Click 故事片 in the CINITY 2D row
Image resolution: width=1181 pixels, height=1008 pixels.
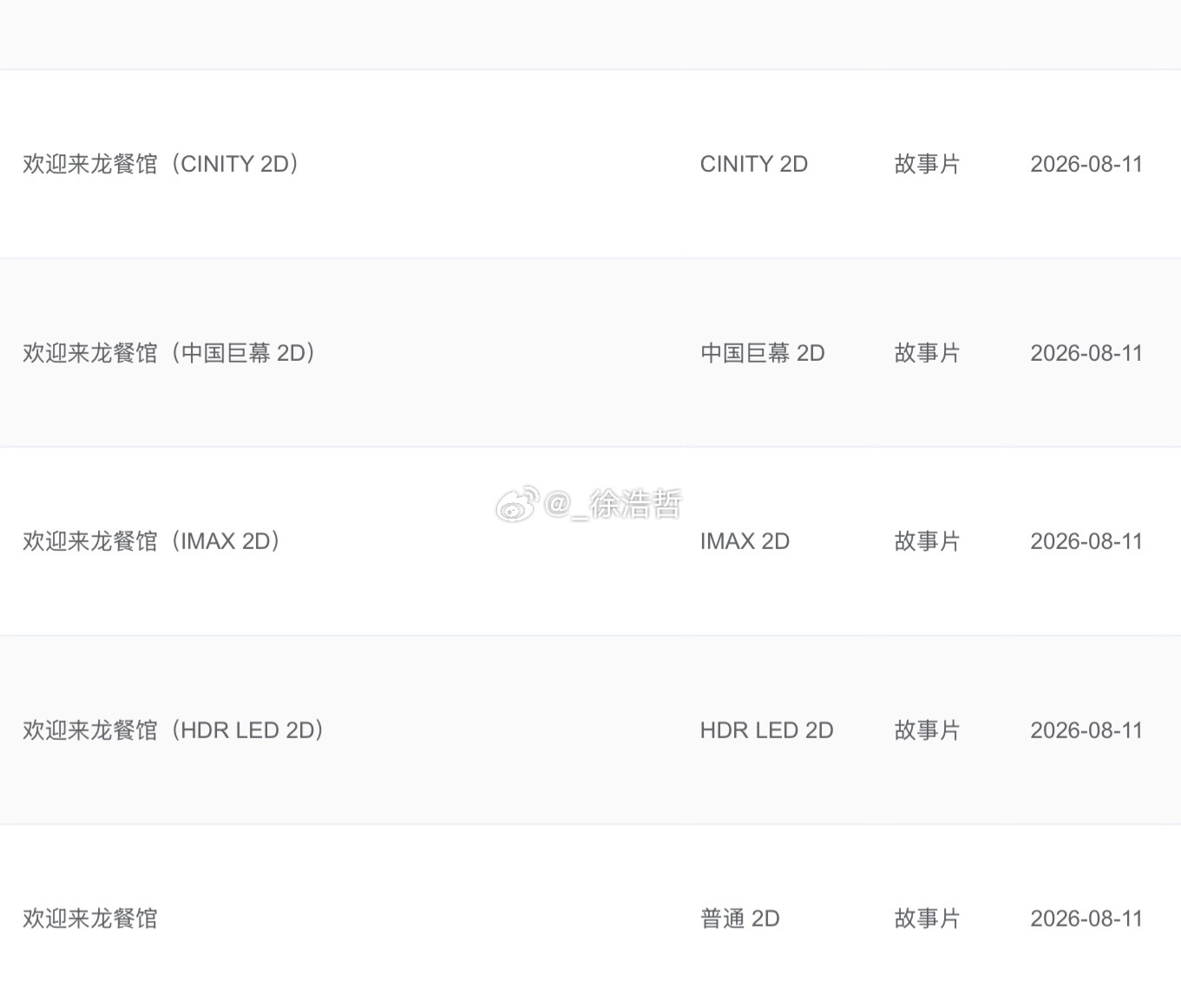928,164
